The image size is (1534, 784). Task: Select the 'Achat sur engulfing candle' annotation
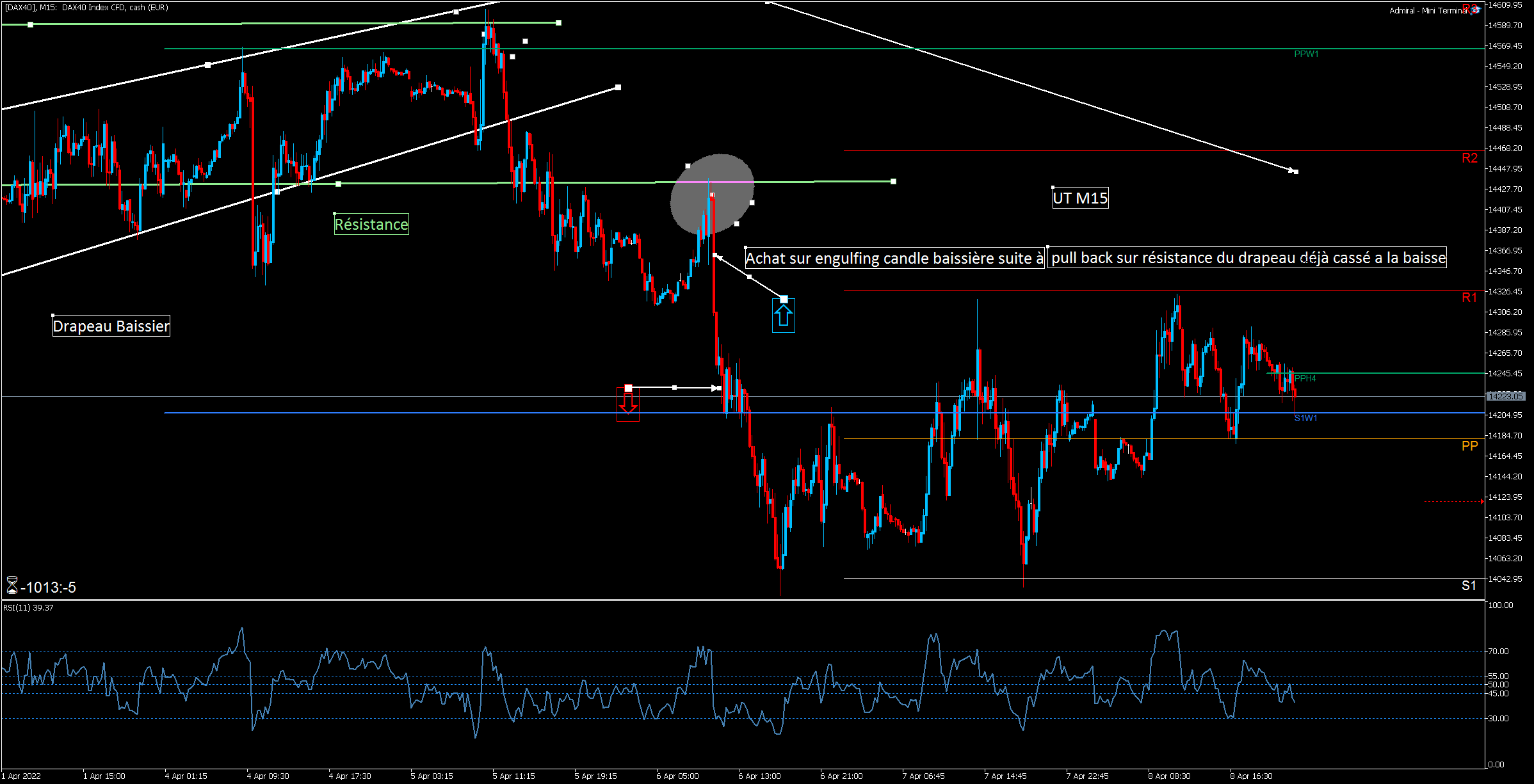coord(894,259)
